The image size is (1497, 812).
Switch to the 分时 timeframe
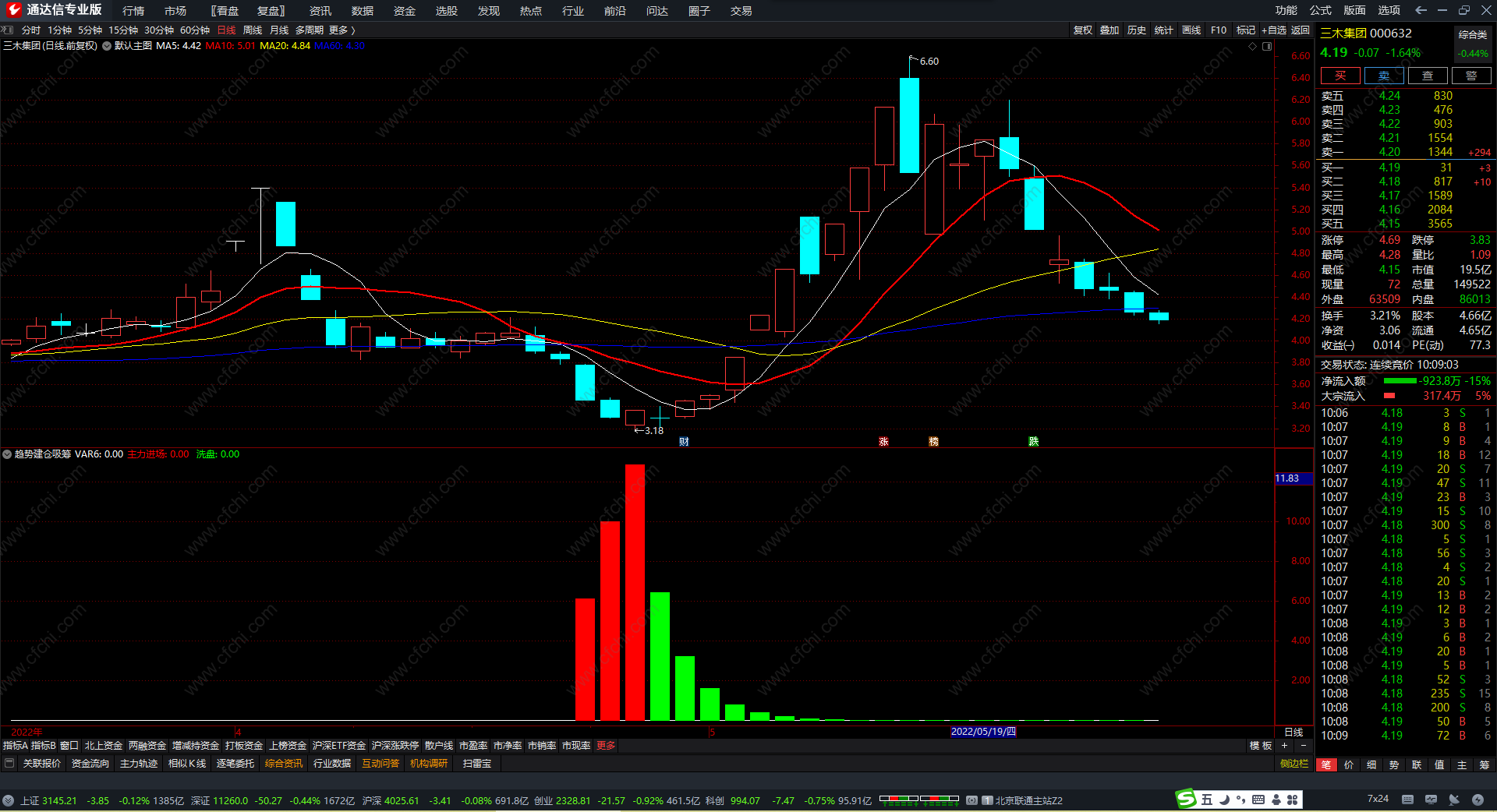[x=31, y=30]
